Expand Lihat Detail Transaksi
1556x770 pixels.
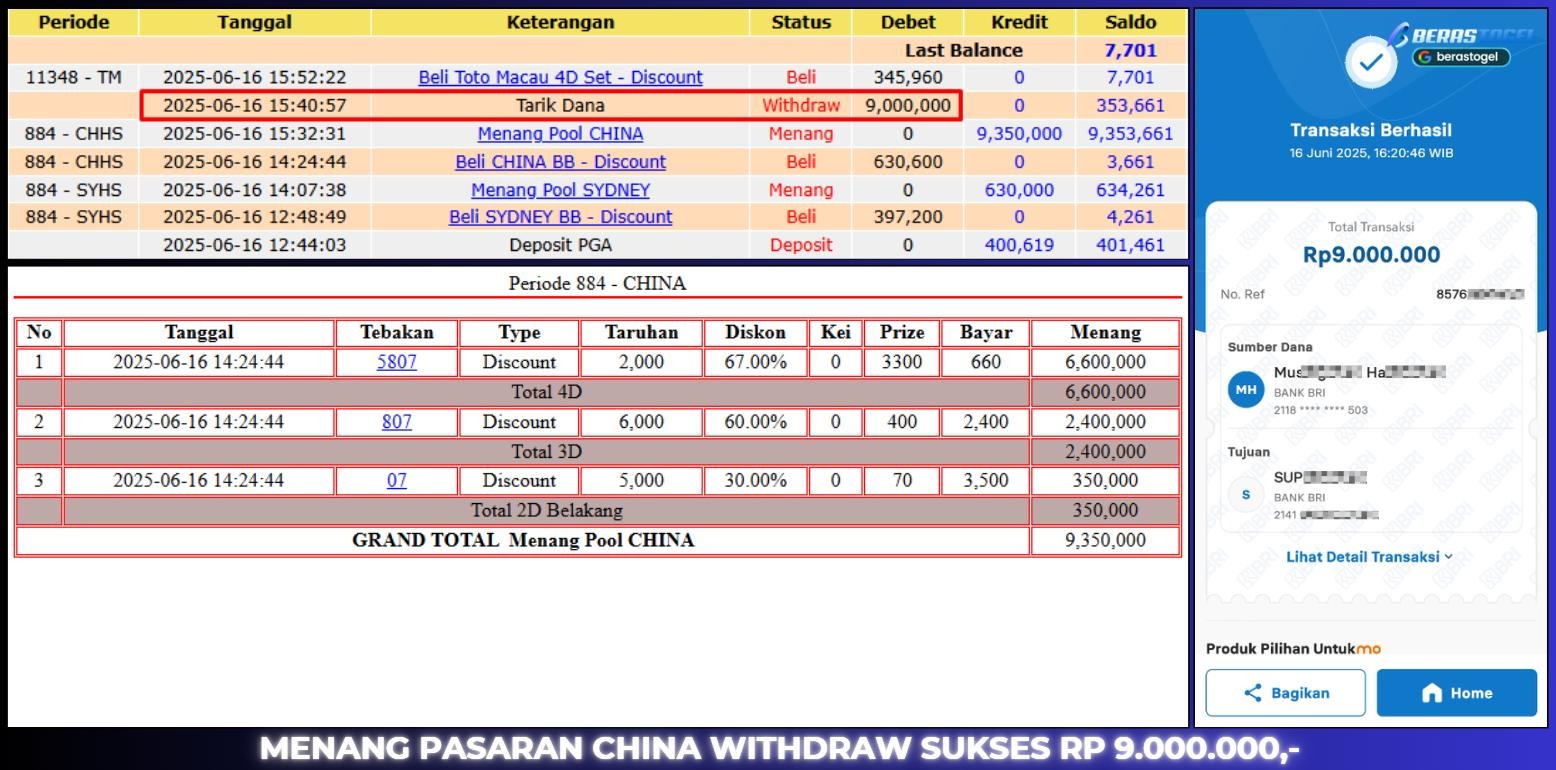pos(1369,557)
